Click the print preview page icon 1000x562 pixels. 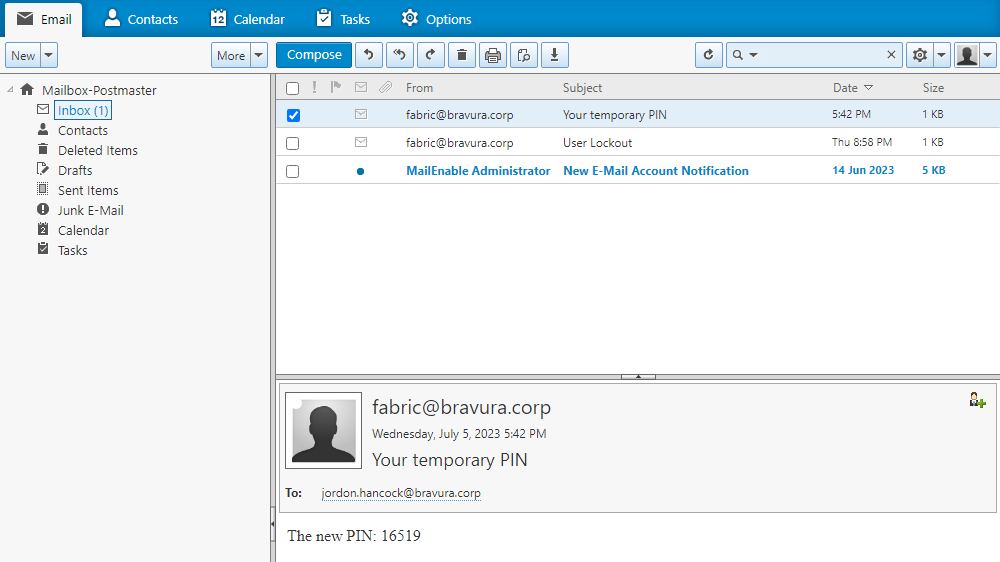click(x=524, y=55)
